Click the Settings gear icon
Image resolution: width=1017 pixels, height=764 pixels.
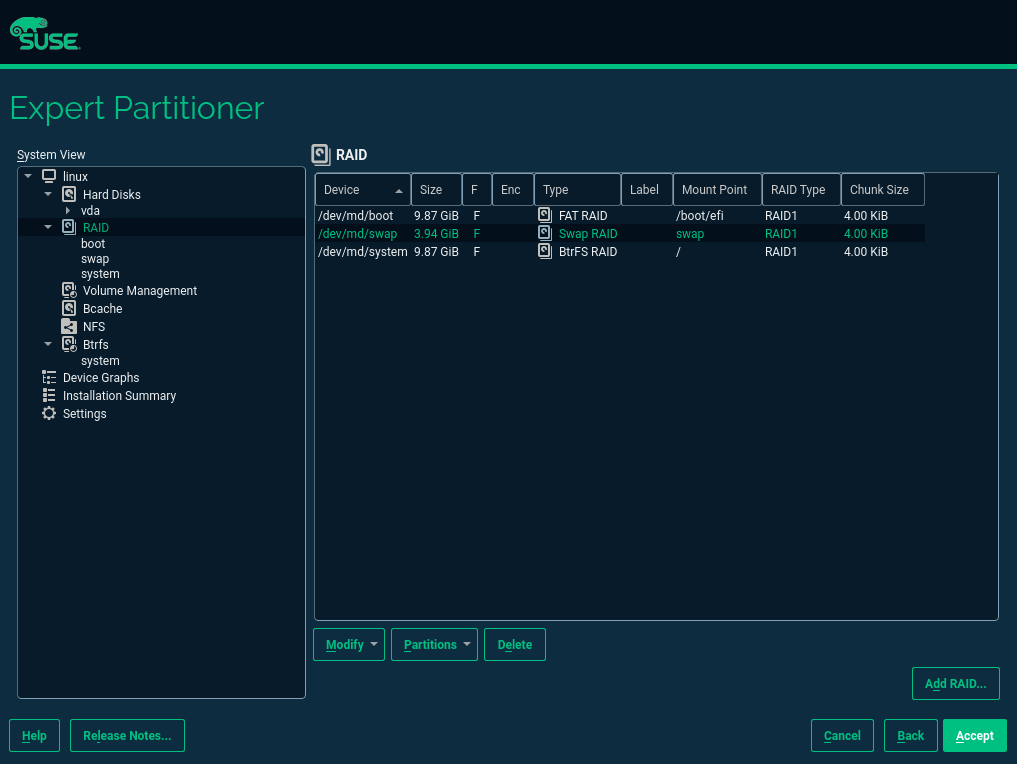pos(49,413)
